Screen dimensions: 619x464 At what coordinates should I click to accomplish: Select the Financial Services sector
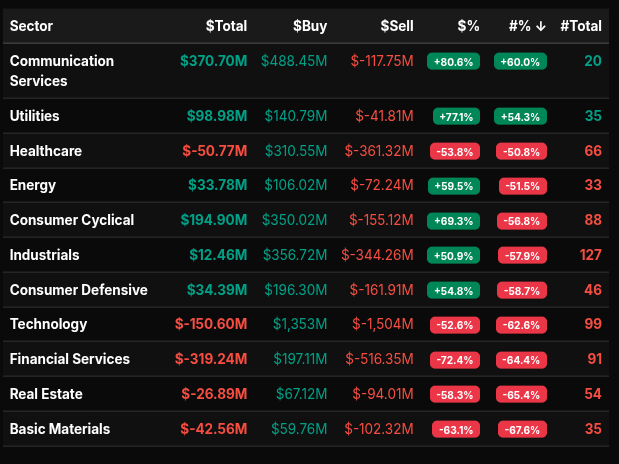coord(70,359)
